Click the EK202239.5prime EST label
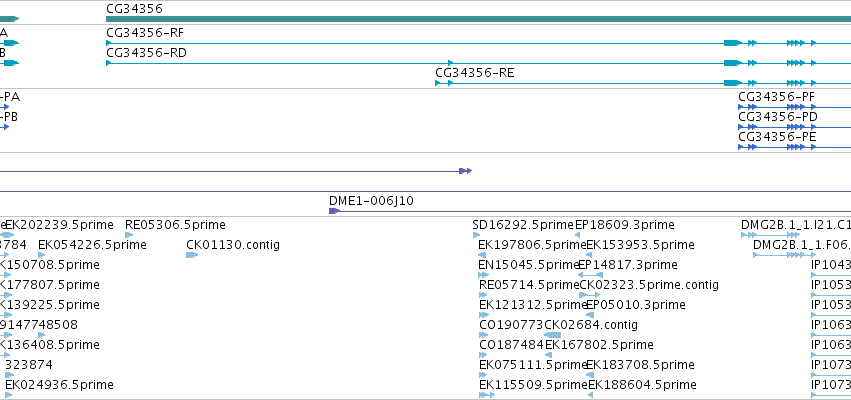The image size is (851, 400). click(x=59, y=225)
